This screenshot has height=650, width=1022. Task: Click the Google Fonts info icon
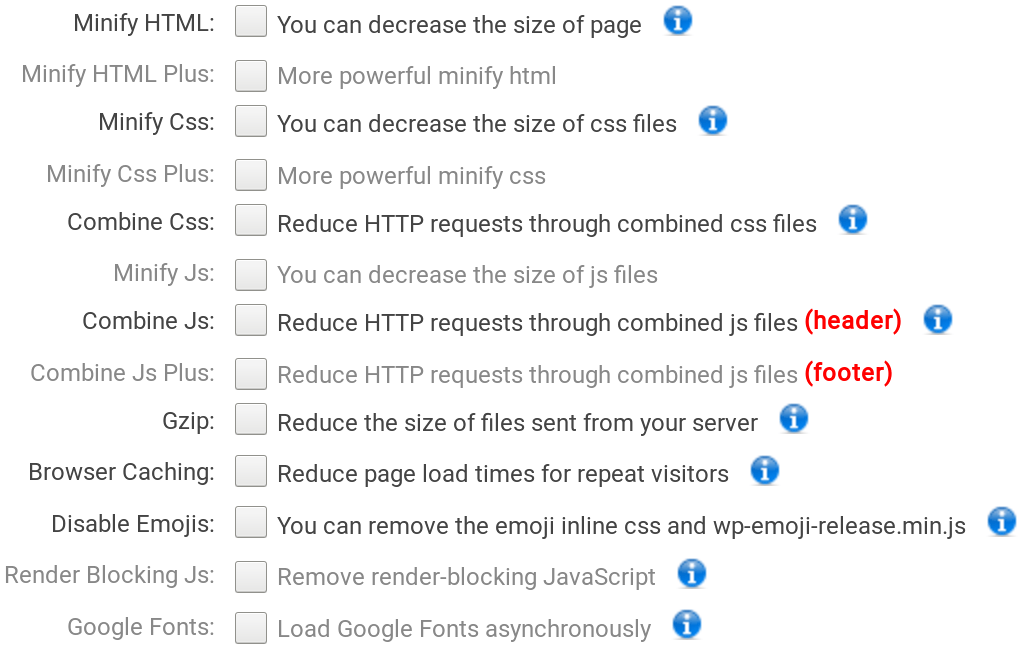click(x=686, y=625)
